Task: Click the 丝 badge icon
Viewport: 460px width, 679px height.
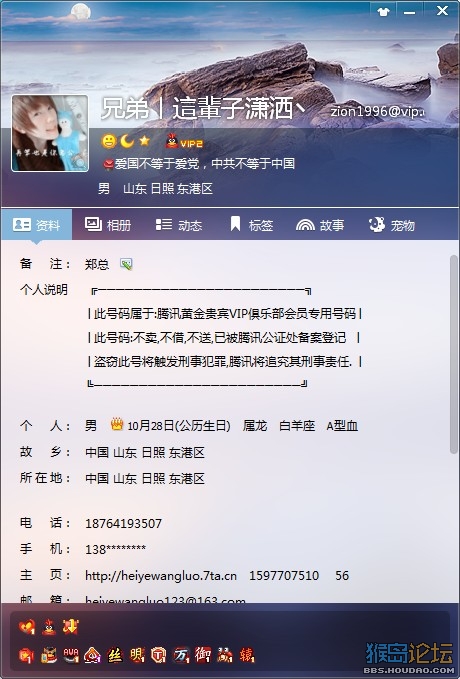Action: coord(114,655)
